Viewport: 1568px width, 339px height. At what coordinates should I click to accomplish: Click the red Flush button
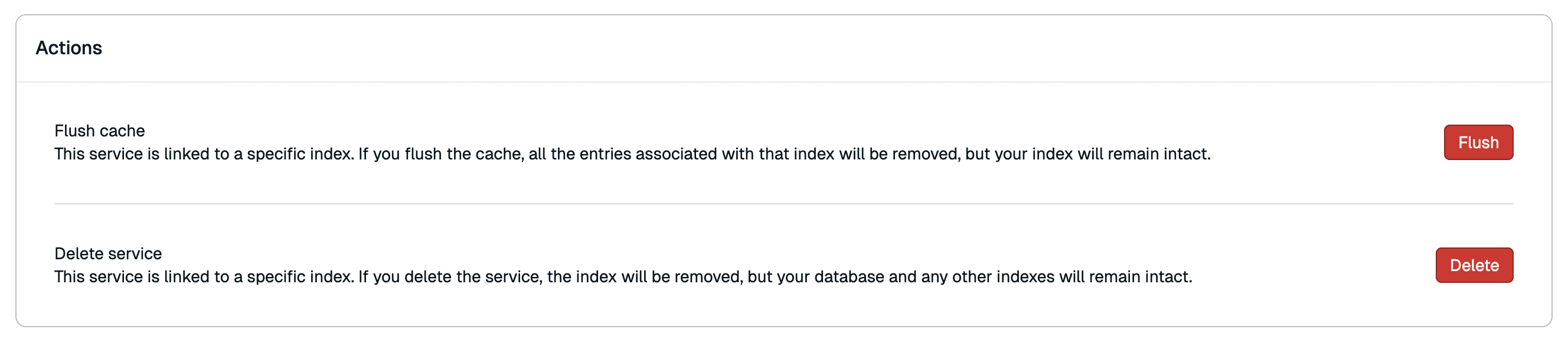tap(1478, 142)
